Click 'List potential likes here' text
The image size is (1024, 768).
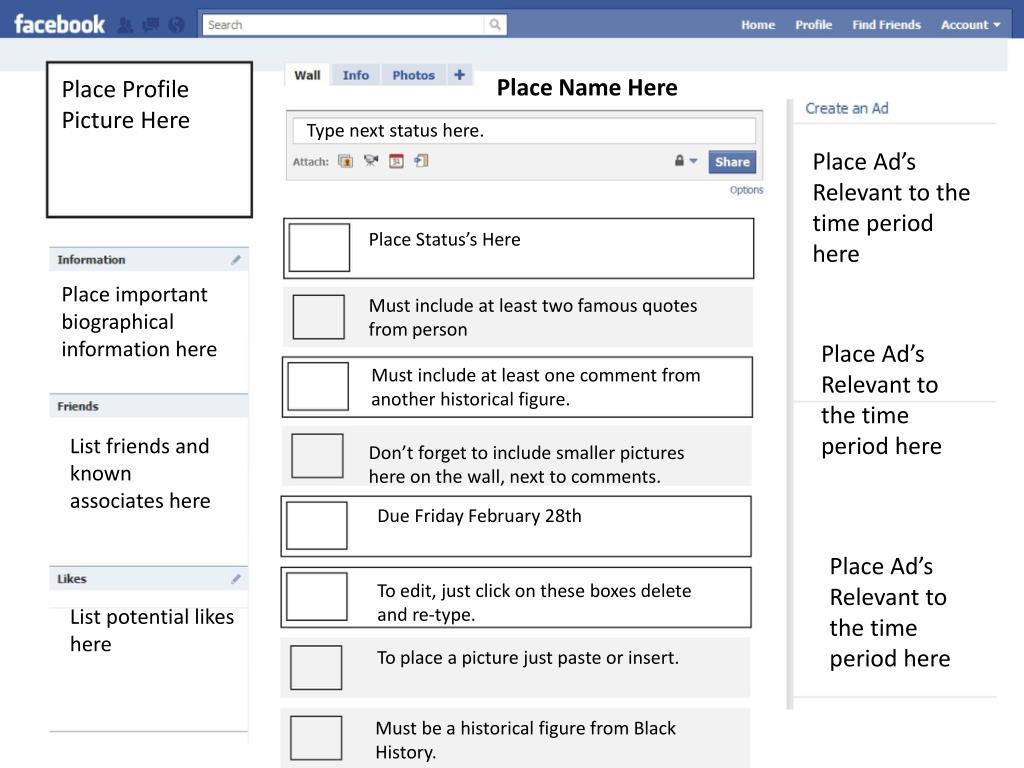pos(152,630)
